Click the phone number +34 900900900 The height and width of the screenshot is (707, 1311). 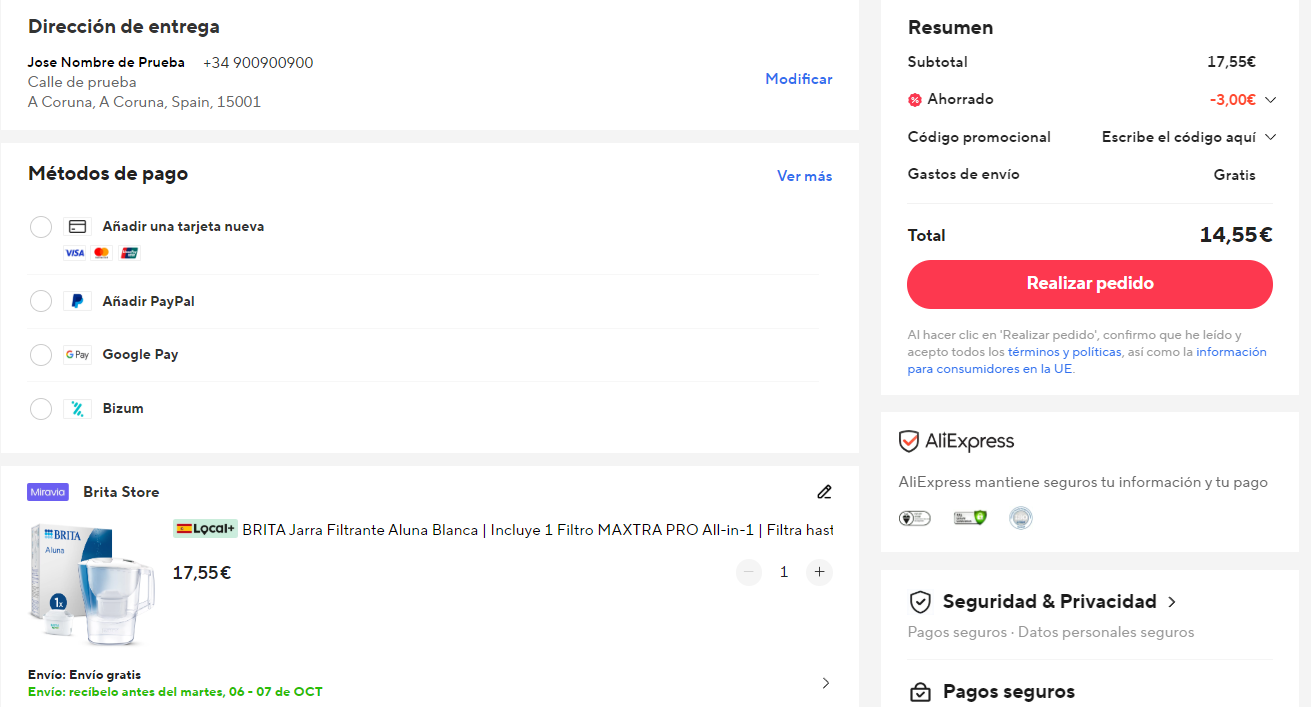click(258, 63)
